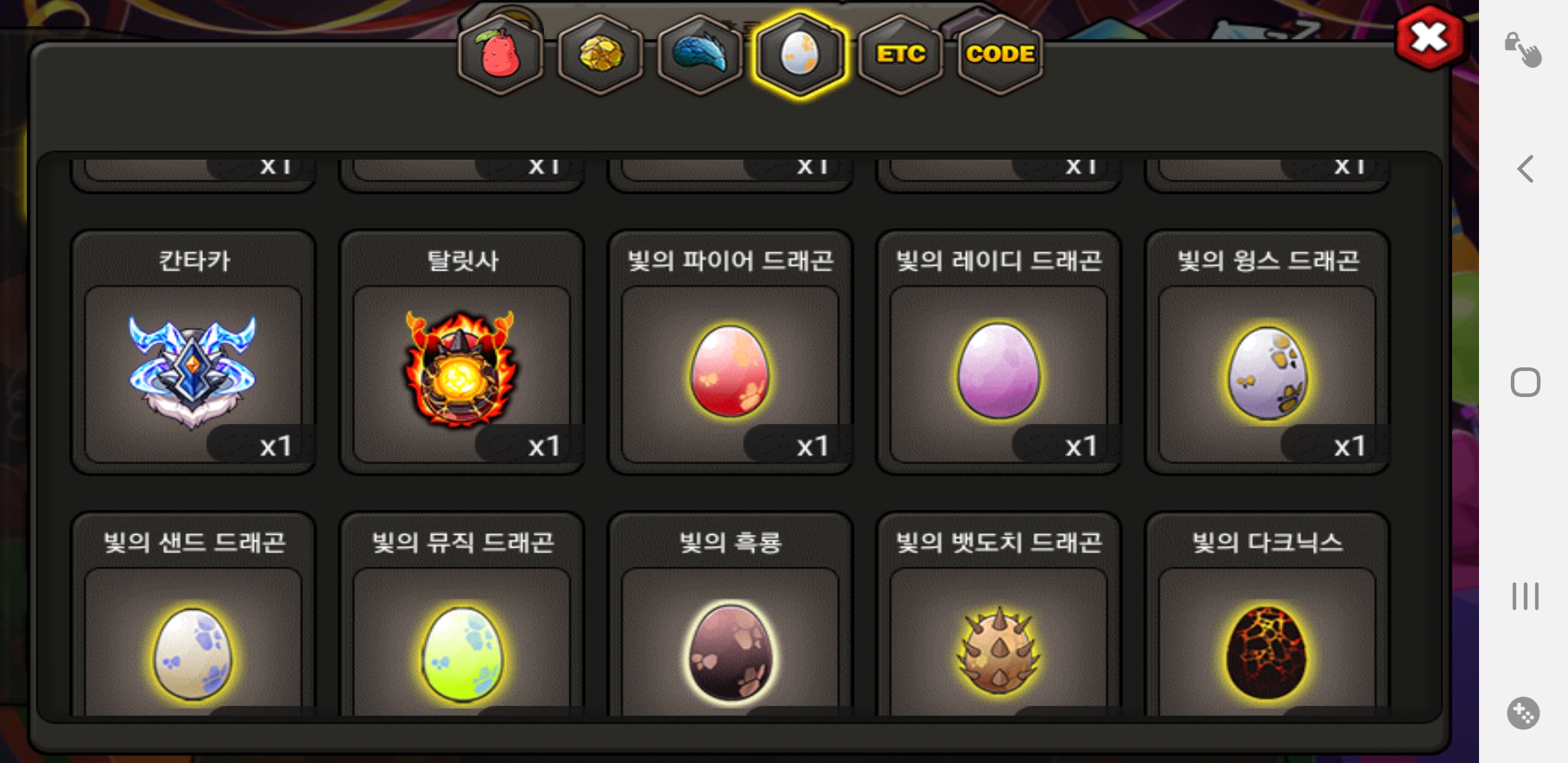Open the game controller tools icon
This screenshot has width=1568, height=763.
[x=1524, y=714]
